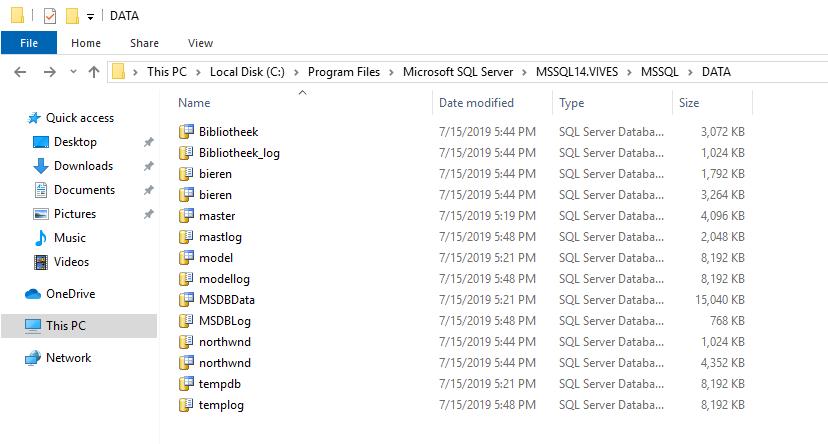Viewport: 828px width, 444px height.
Task: Go back with the Back arrow
Action: tap(20, 72)
